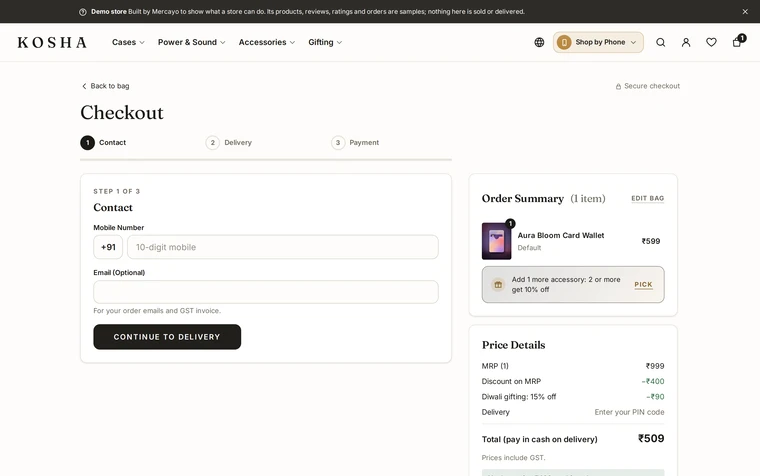Click the Edit Bag link

(x=648, y=198)
